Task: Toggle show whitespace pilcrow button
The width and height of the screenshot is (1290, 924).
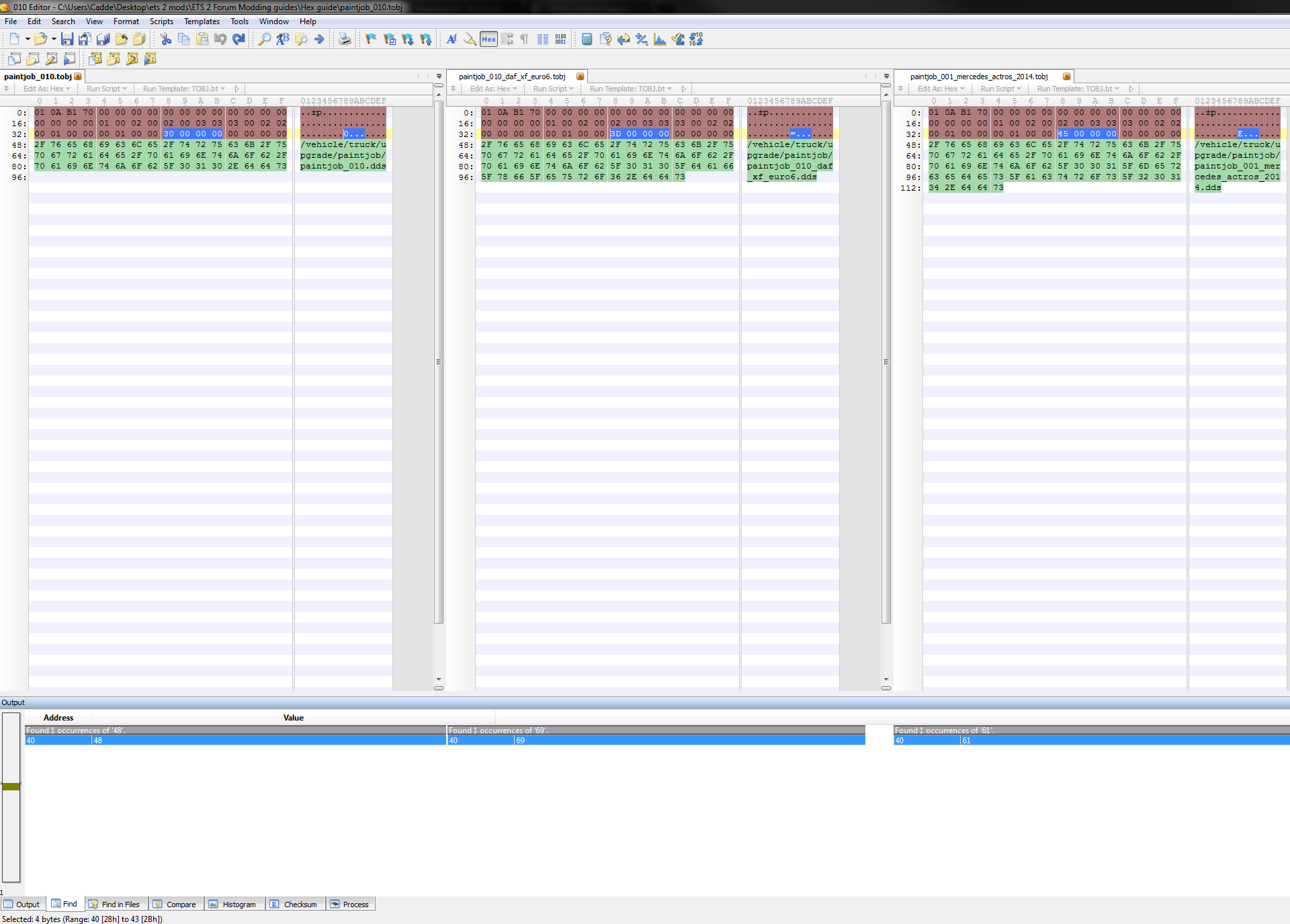Action: (524, 39)
